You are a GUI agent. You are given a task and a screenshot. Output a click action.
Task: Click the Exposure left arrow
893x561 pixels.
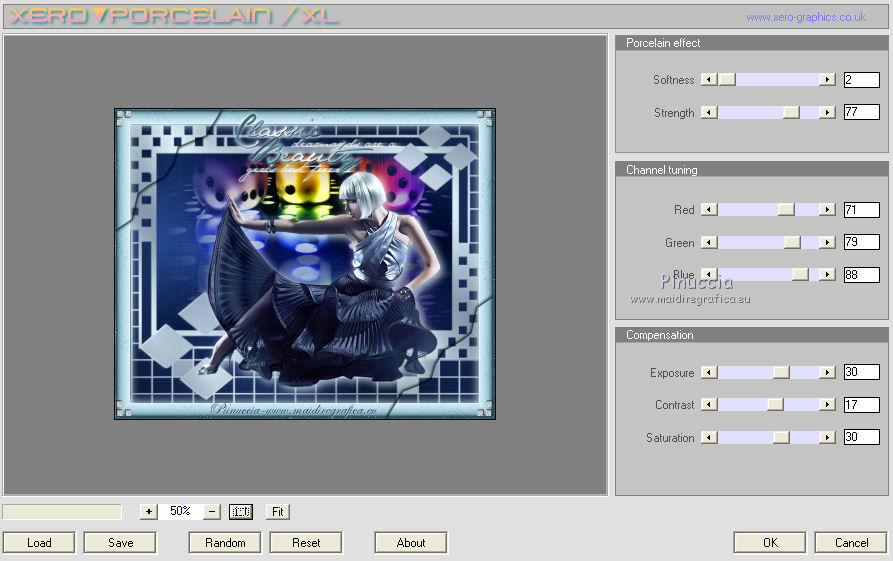709,372
